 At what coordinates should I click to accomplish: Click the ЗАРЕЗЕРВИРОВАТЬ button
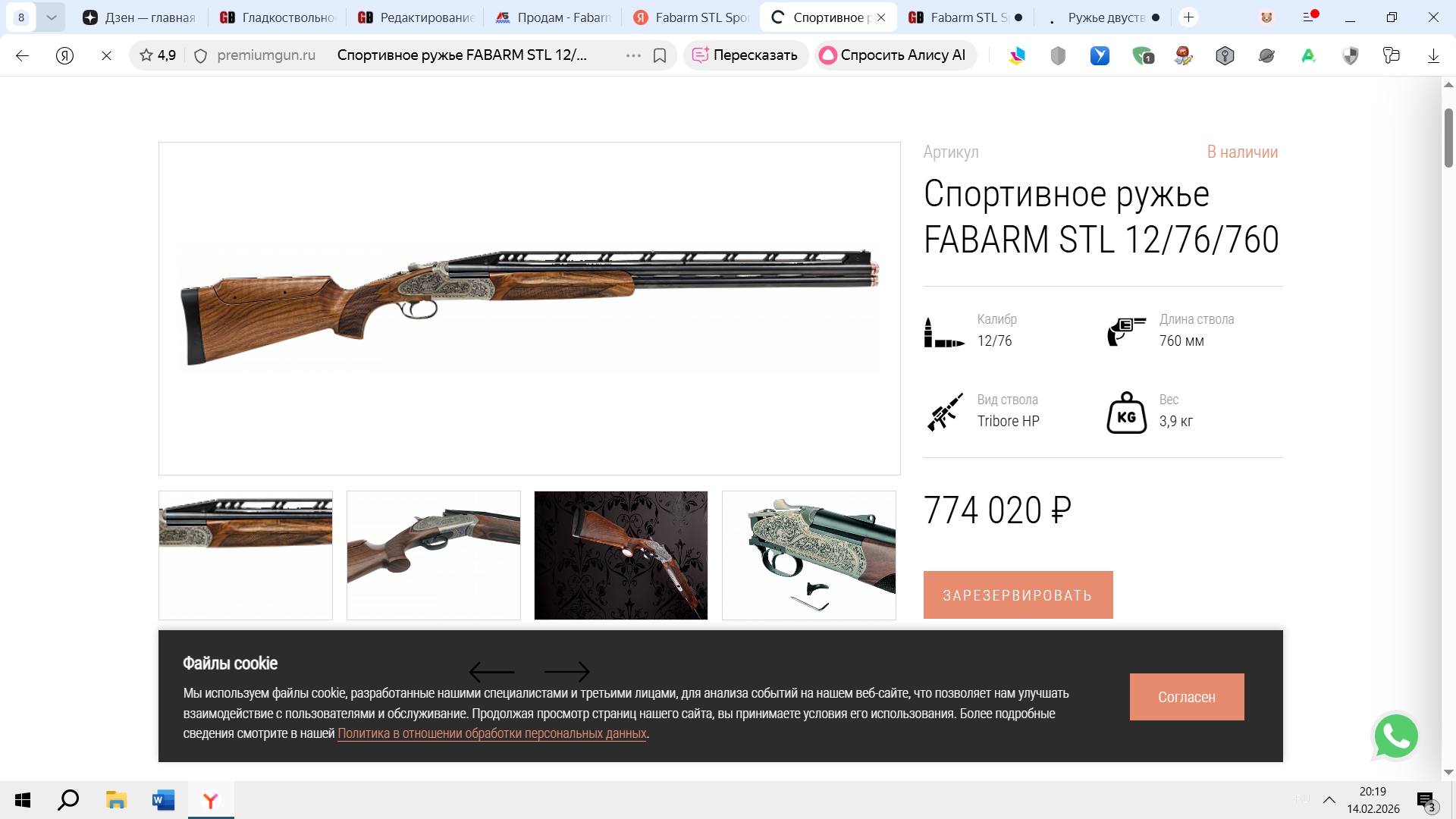pos(1018,595)
